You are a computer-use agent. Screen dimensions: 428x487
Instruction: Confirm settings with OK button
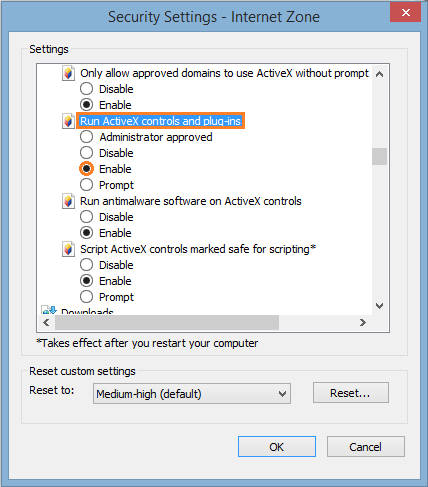coord(277,447)
